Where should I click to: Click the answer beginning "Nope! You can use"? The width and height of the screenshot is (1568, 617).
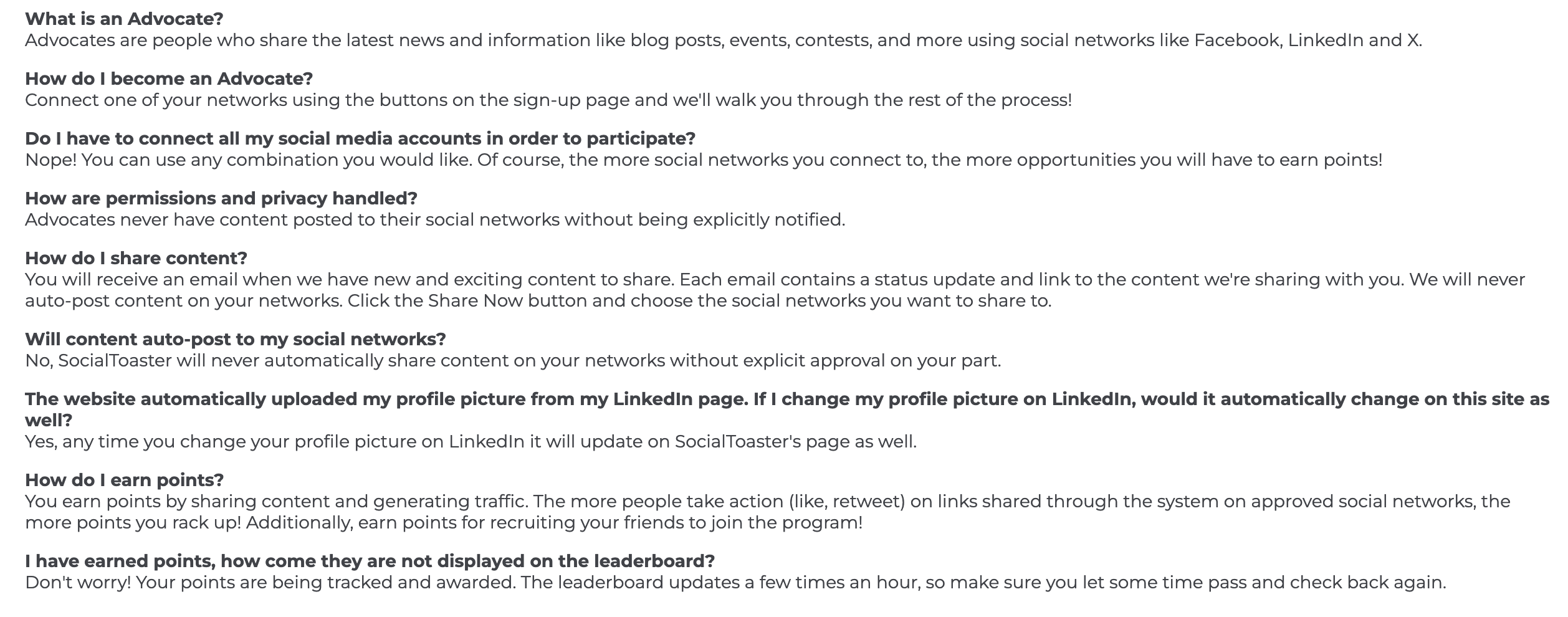click(x=703, y=160)
